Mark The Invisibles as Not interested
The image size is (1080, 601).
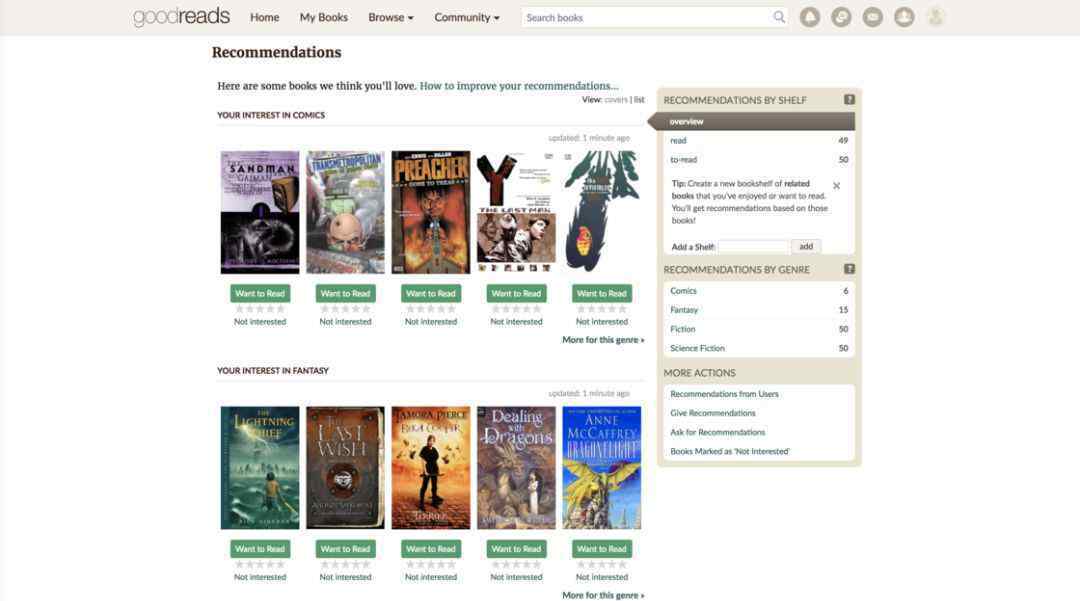(601, 321)
